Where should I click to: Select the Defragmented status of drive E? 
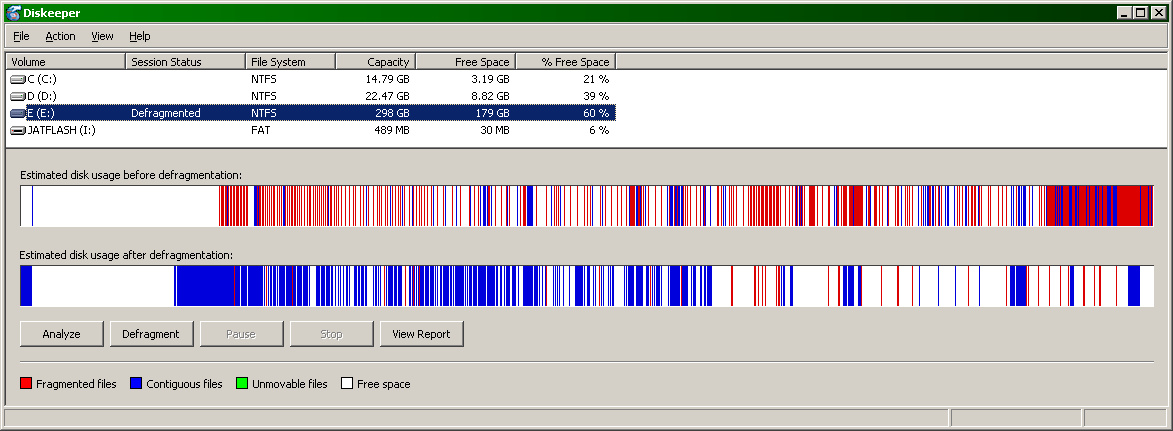[x=165, y=113]
